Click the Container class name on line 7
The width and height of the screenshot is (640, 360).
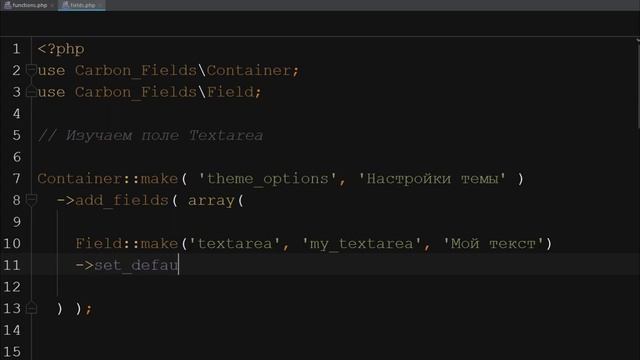coord(80,179)
